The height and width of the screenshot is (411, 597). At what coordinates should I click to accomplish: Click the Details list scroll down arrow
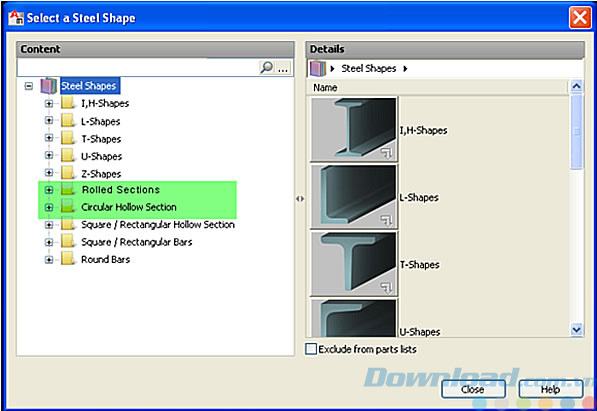576,329
